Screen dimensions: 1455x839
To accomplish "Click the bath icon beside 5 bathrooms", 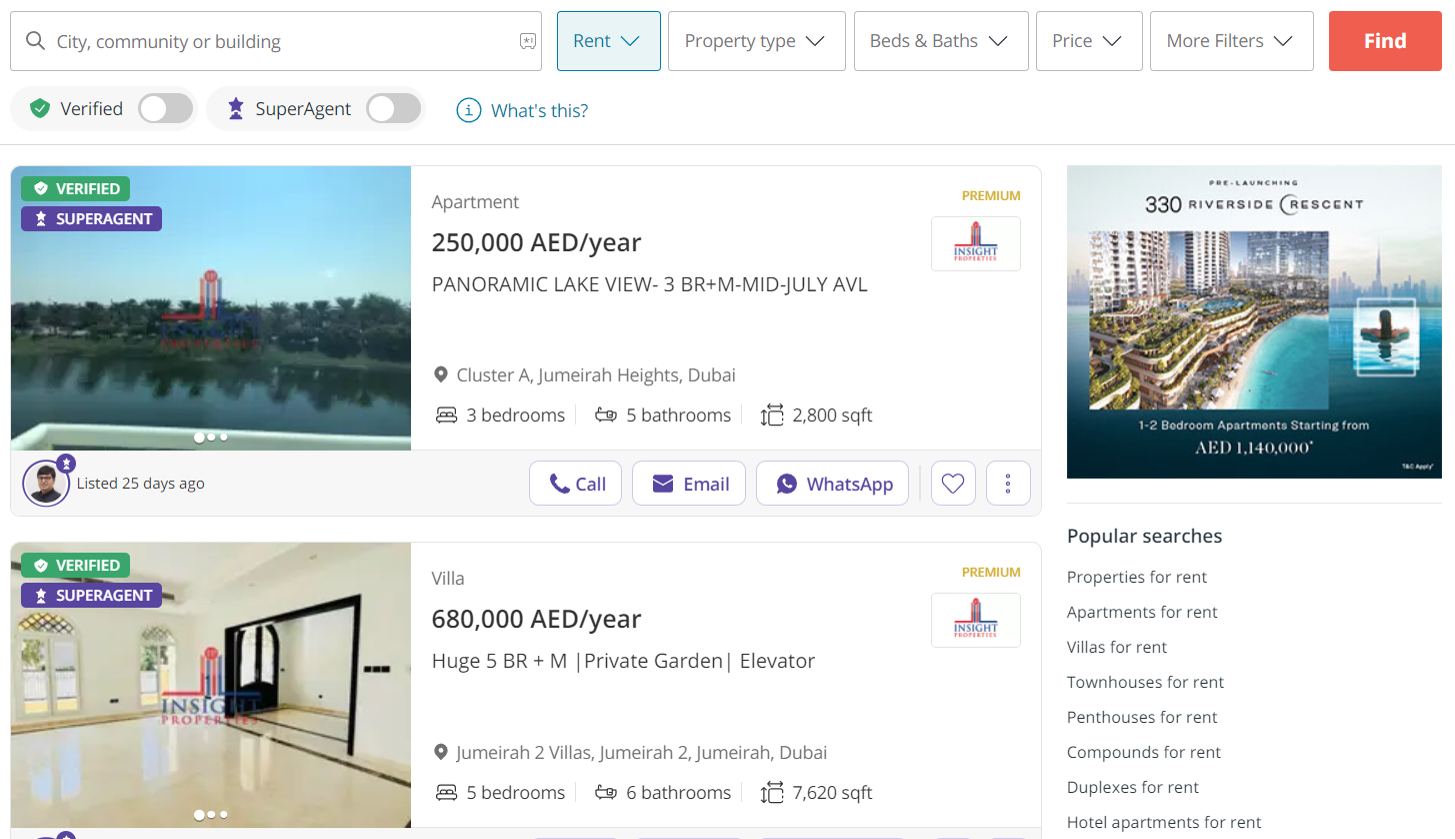I will point(605,415).
